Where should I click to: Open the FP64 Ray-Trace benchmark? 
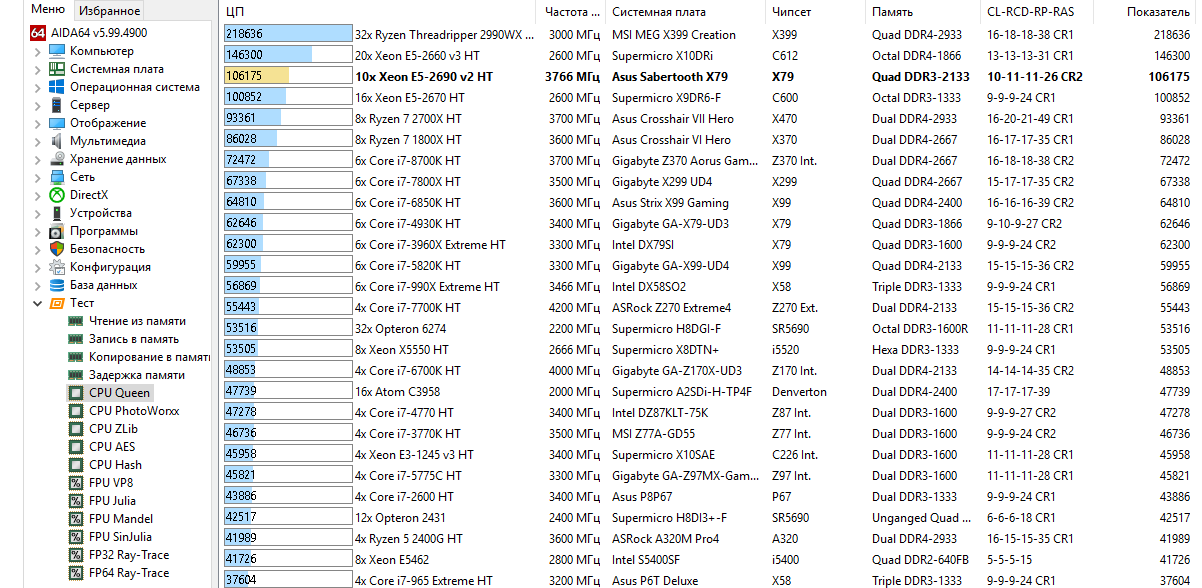(x=129, y=573)
